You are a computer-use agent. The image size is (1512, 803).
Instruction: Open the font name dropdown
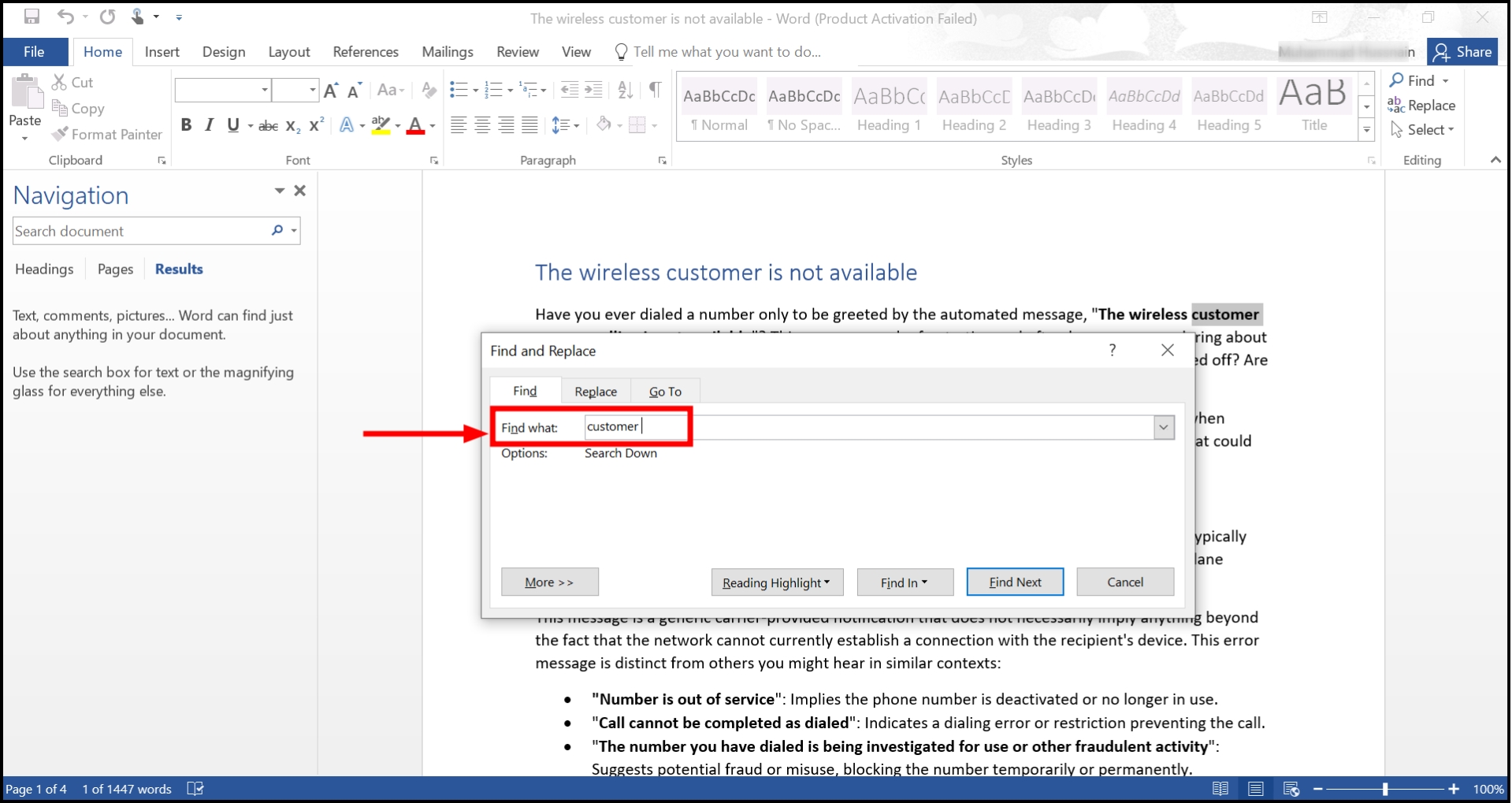click(265, 90)
